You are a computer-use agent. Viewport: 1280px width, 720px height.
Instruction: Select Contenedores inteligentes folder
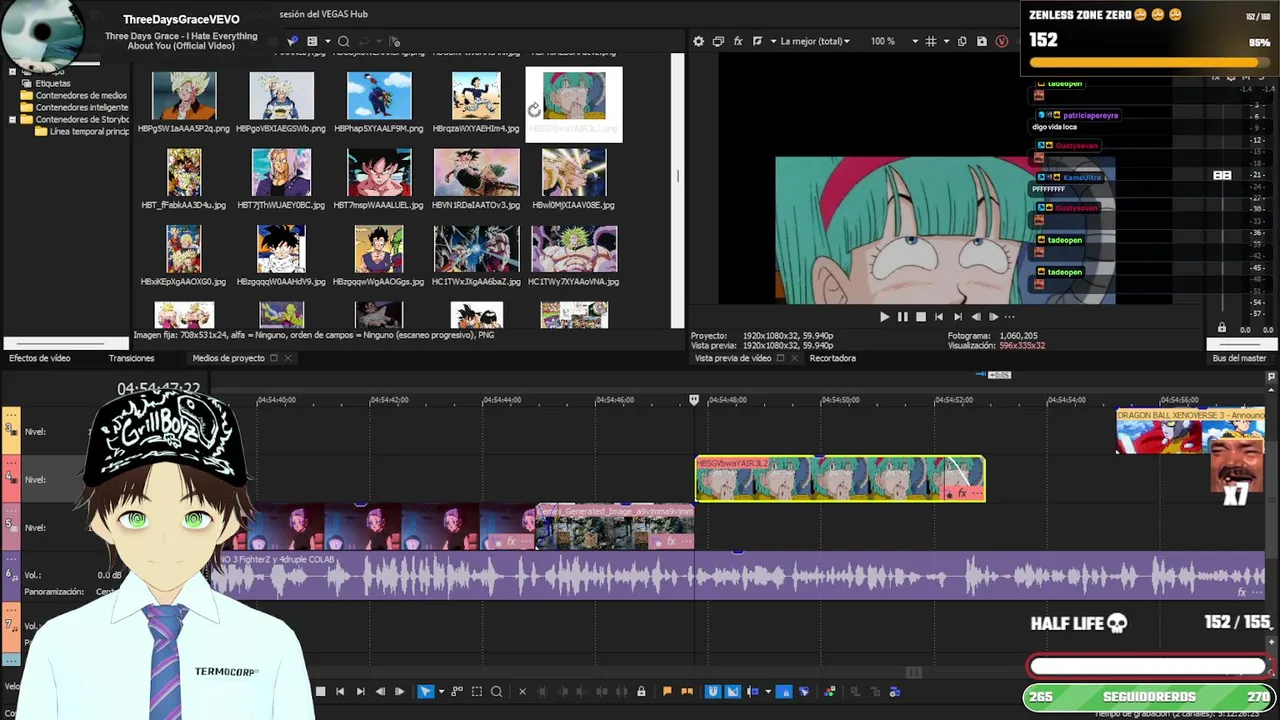click(x=82, y=107)
